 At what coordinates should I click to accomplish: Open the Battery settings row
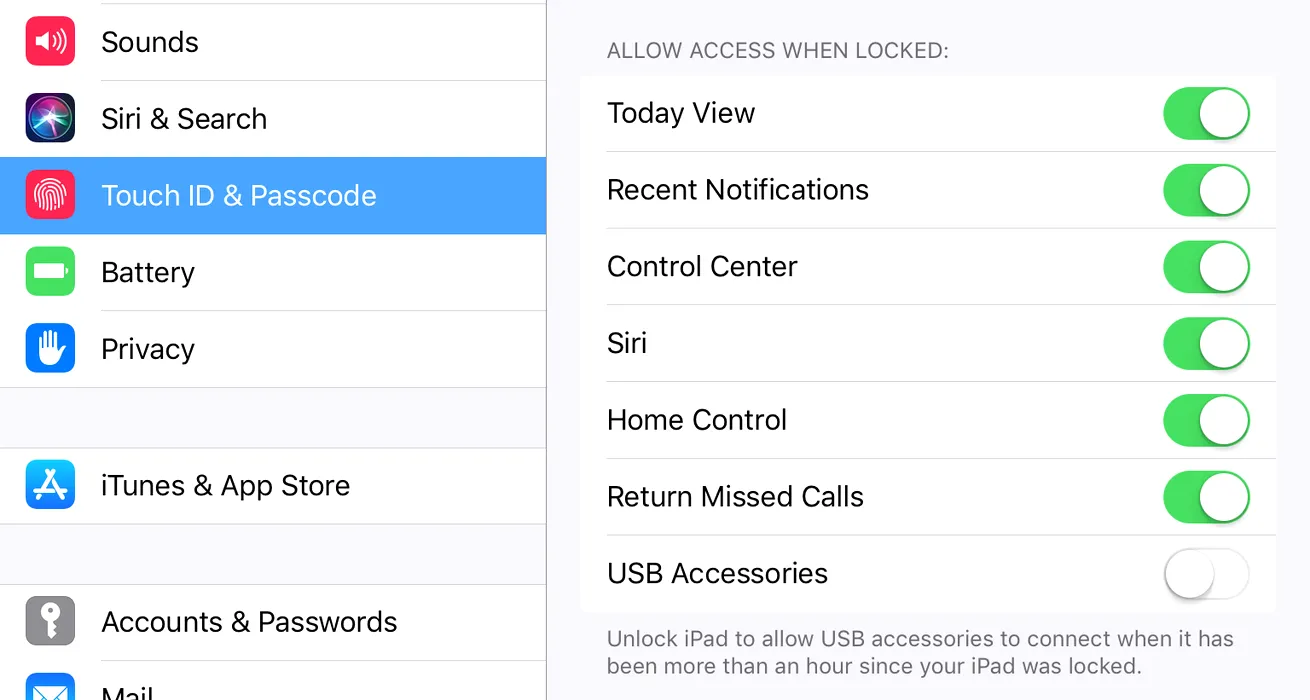148,272
